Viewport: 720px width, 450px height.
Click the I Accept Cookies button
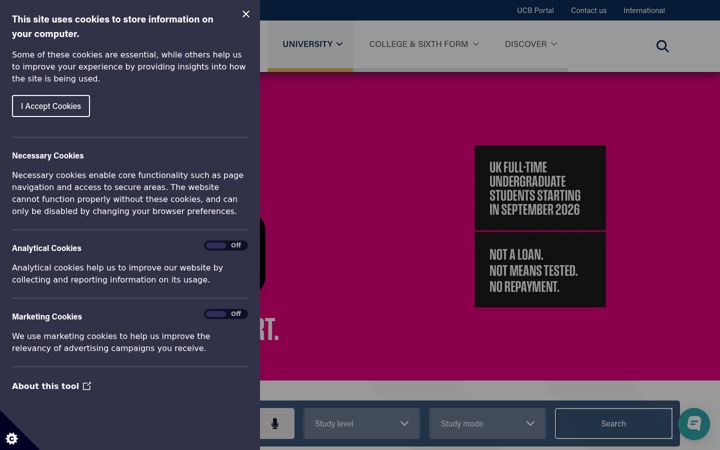click(51, 106)
